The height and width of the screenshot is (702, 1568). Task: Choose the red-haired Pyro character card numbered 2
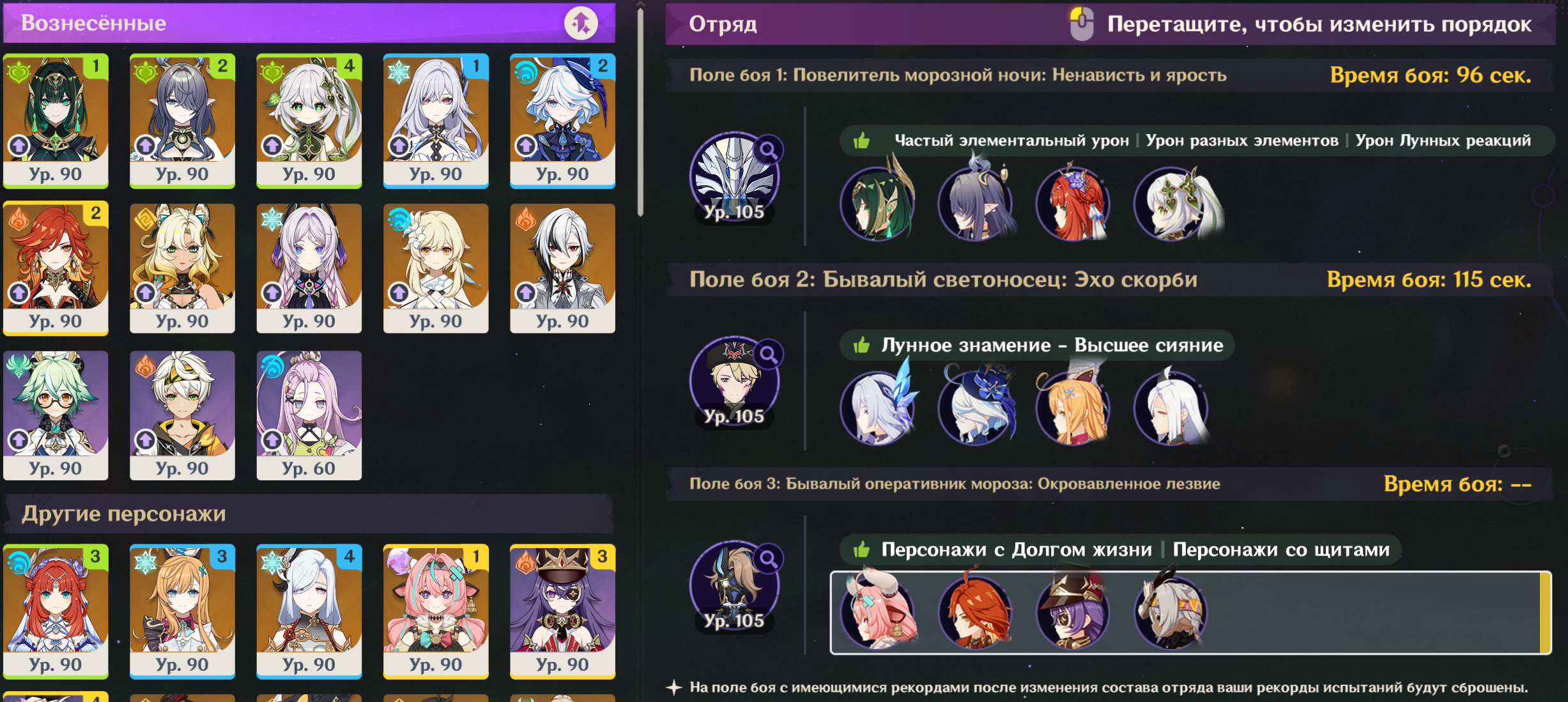[56, 268]
